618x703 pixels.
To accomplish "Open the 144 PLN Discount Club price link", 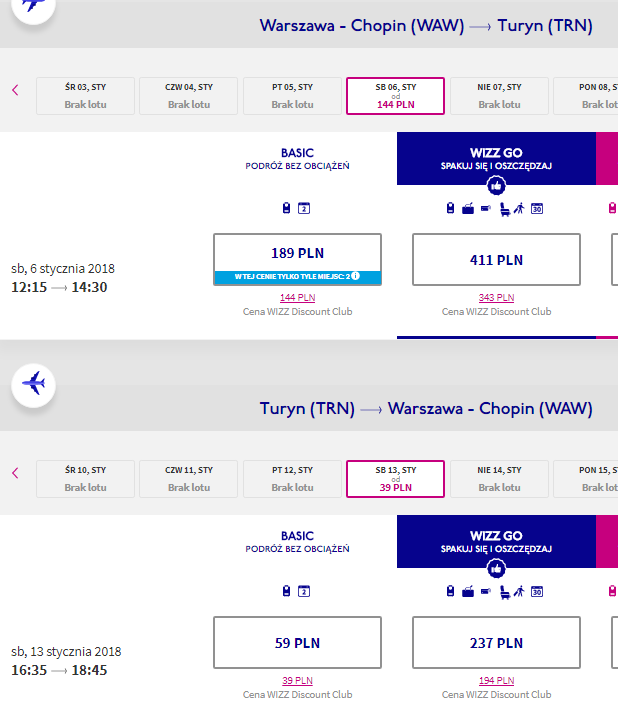I will tap(297, 297).
